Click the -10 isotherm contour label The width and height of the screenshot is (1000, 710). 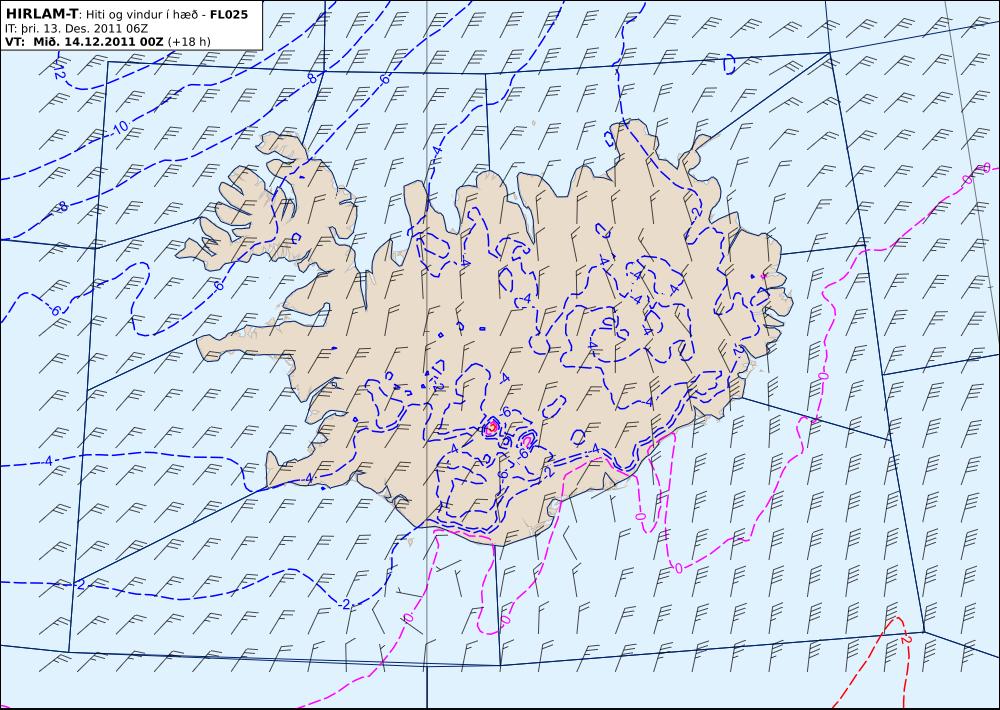coord(121,128)
